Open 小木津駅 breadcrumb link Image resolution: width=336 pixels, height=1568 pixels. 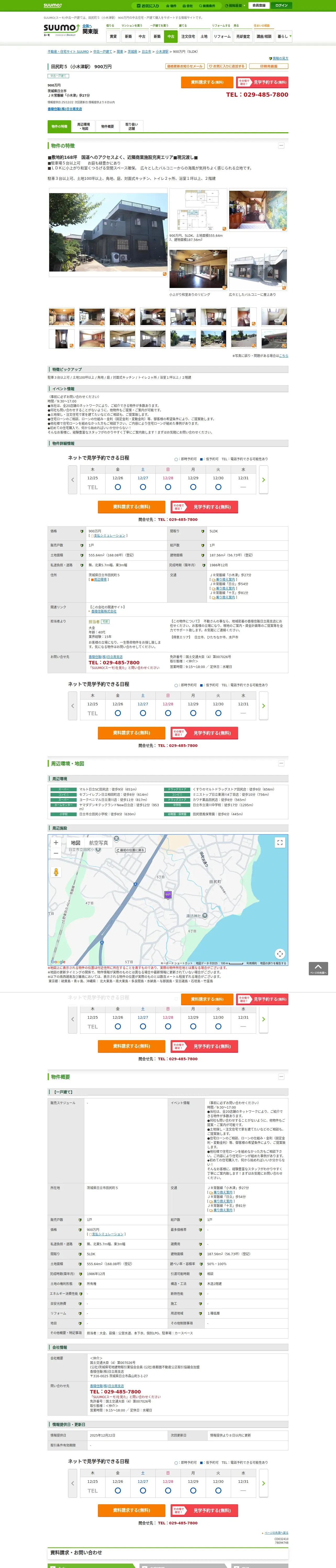point(162,52)
